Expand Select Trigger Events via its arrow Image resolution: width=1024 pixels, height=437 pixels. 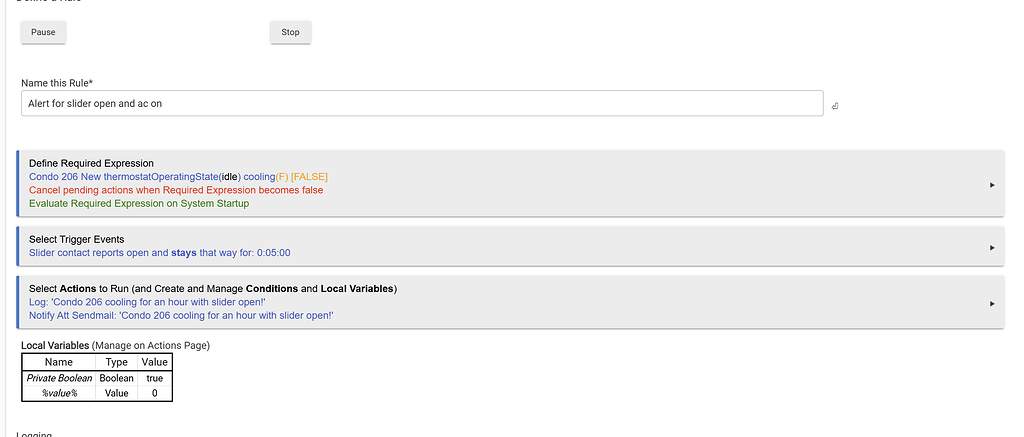[x=992, y=247]
